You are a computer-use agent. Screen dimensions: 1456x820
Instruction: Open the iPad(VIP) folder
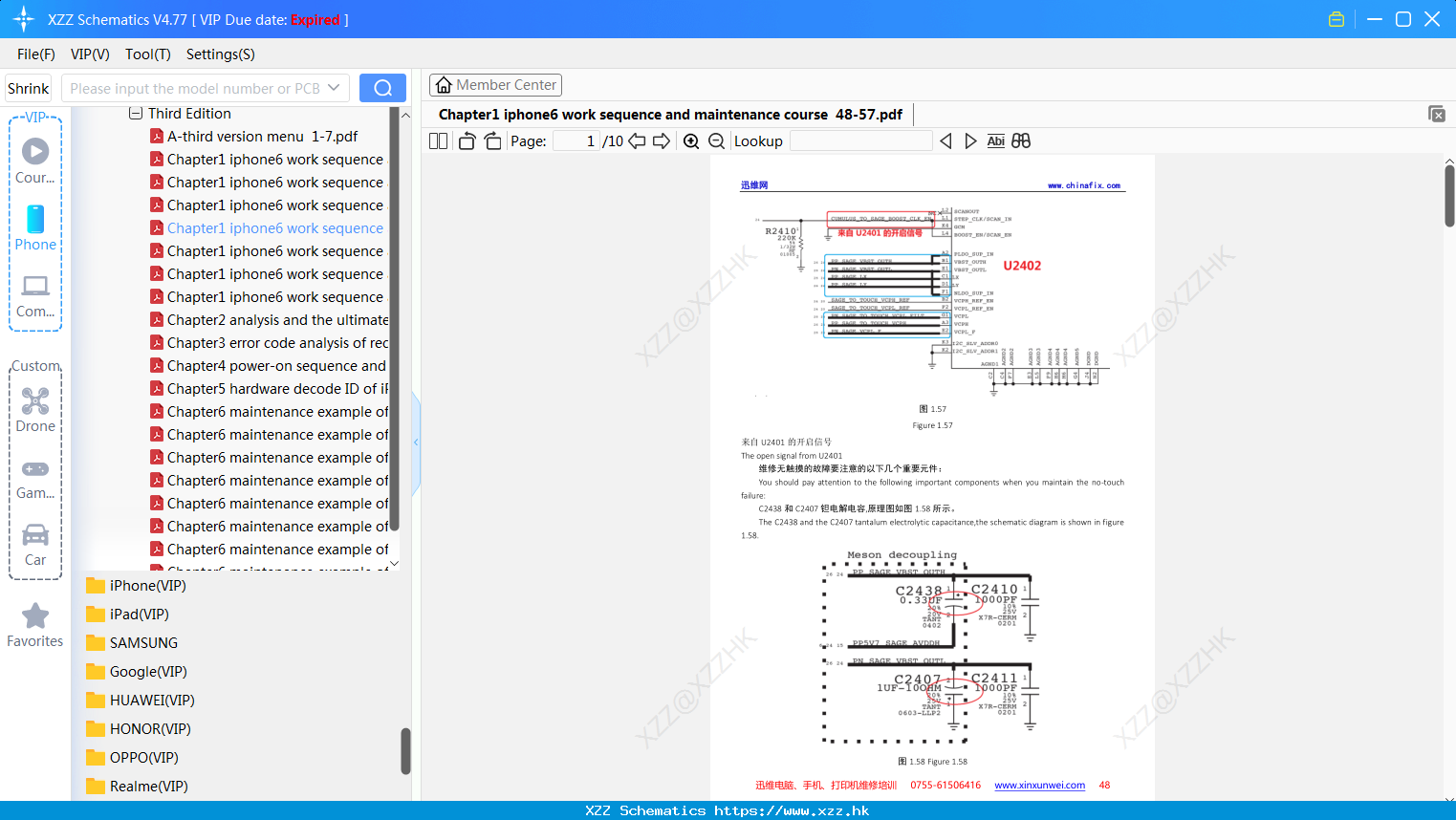pos(127,614)
